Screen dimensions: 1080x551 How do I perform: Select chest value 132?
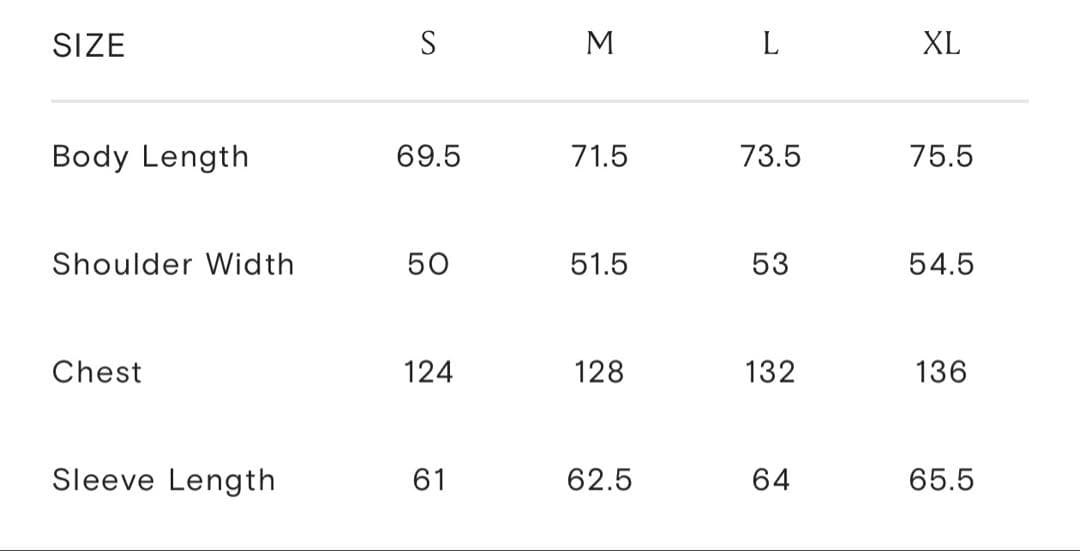pyautogui.click(x=771, y=373)
